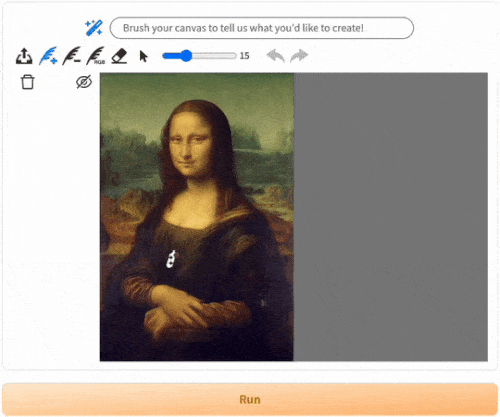Select the RGB color brush tool

click(96, 56)
